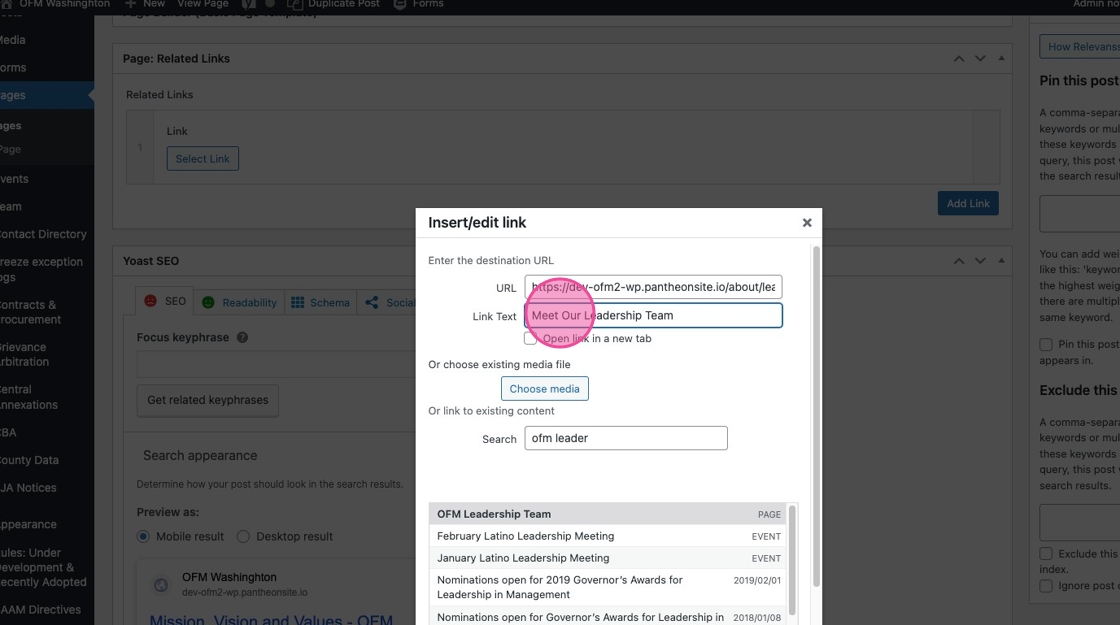
Task: Move Yoast SEO panel down arrow
Action: click(x=980, y=261)
